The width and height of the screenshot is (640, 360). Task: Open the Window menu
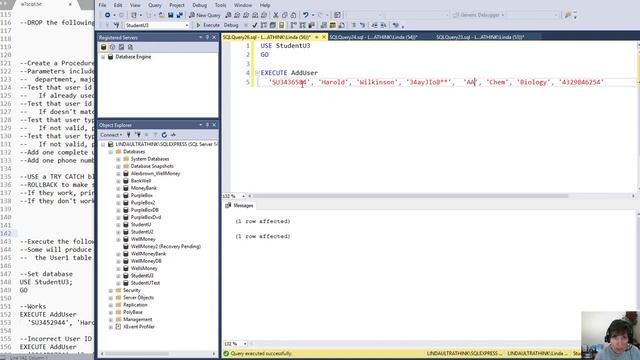pos(243,5)
